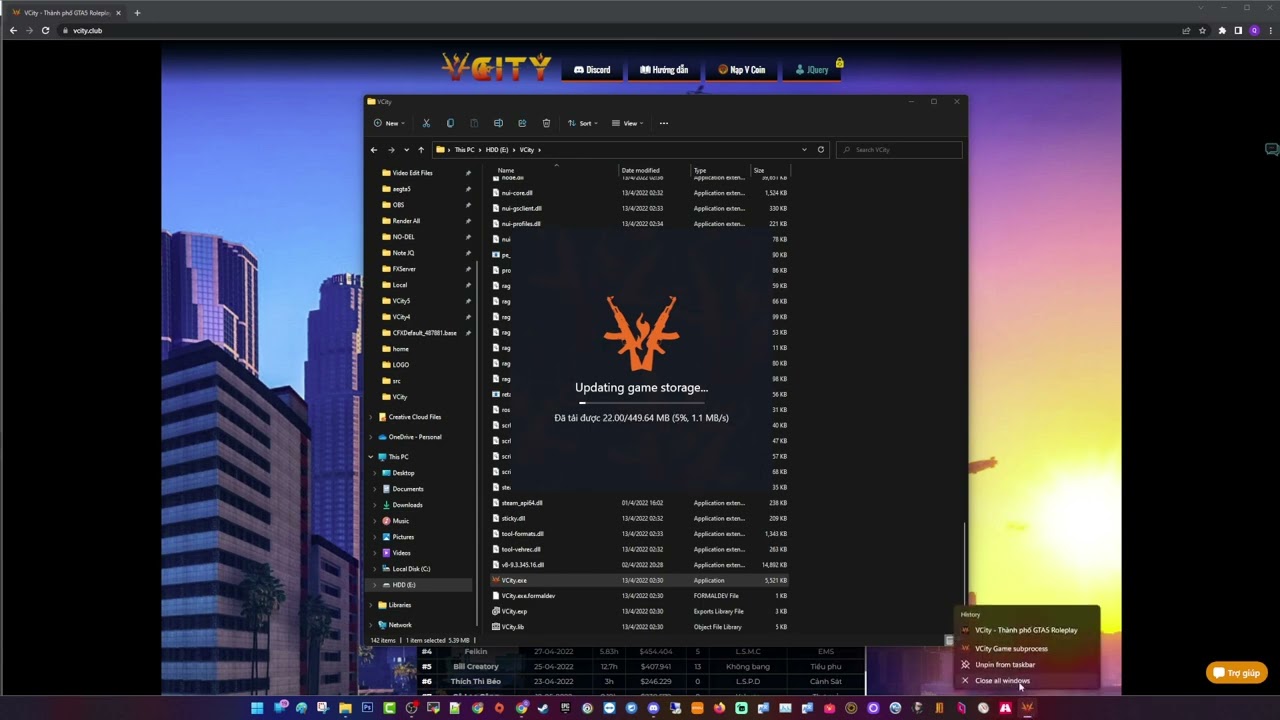This screenshot has height=720, width=1280.
Task: Bookmark this page with the star icon
Action: click(1204, 30)
